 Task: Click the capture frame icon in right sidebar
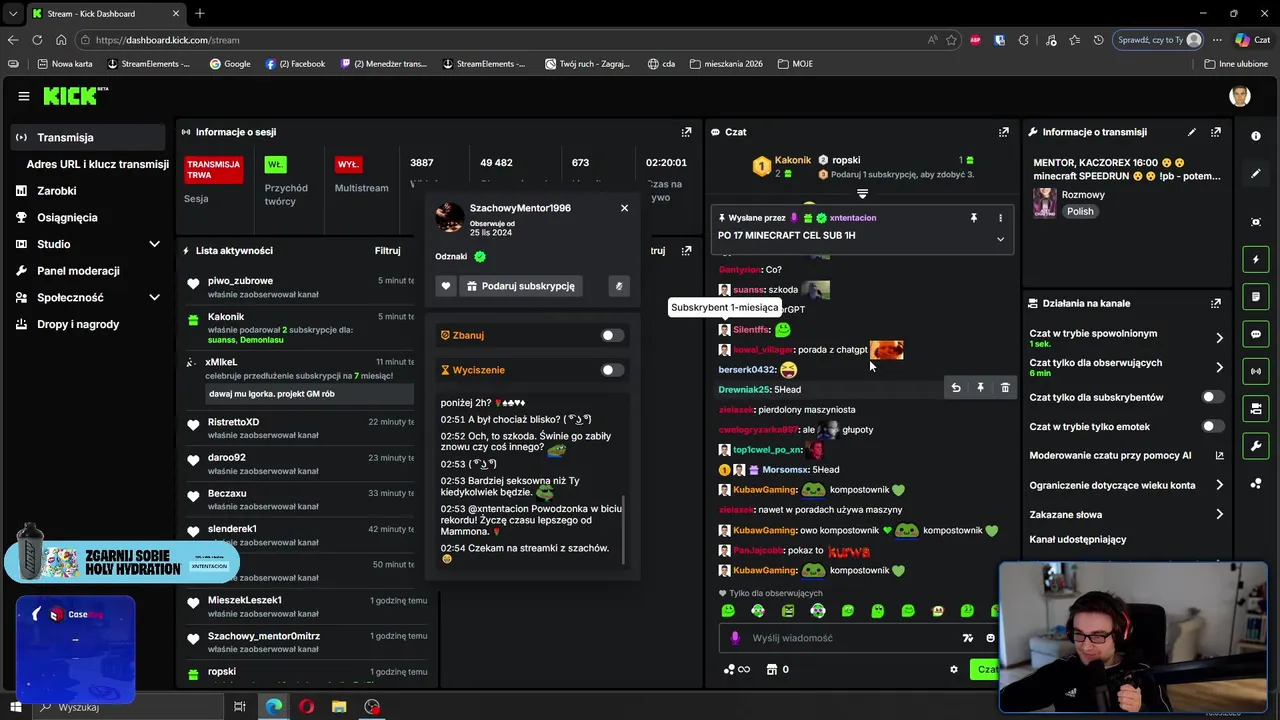pos(1256,222)
